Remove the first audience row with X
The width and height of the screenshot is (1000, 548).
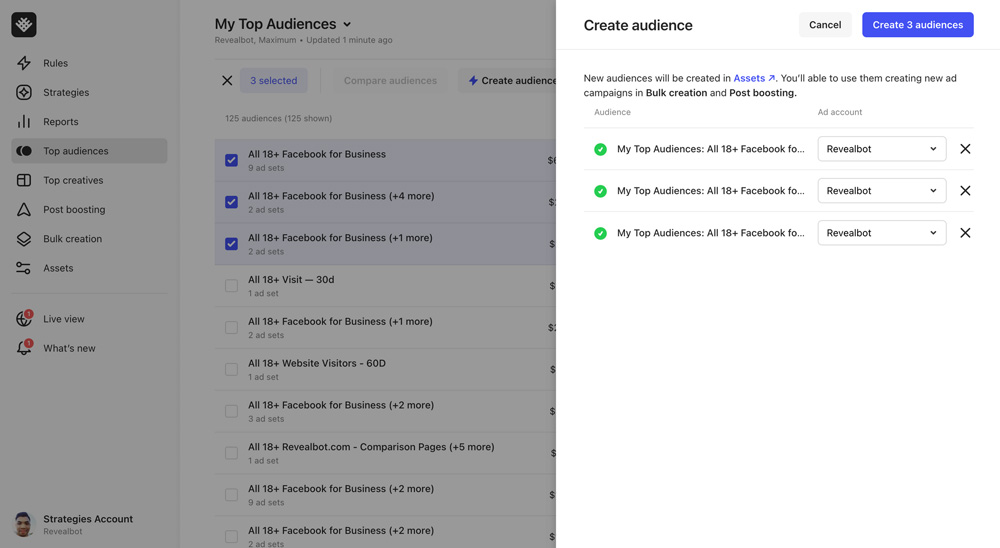(x=965, y=149)
